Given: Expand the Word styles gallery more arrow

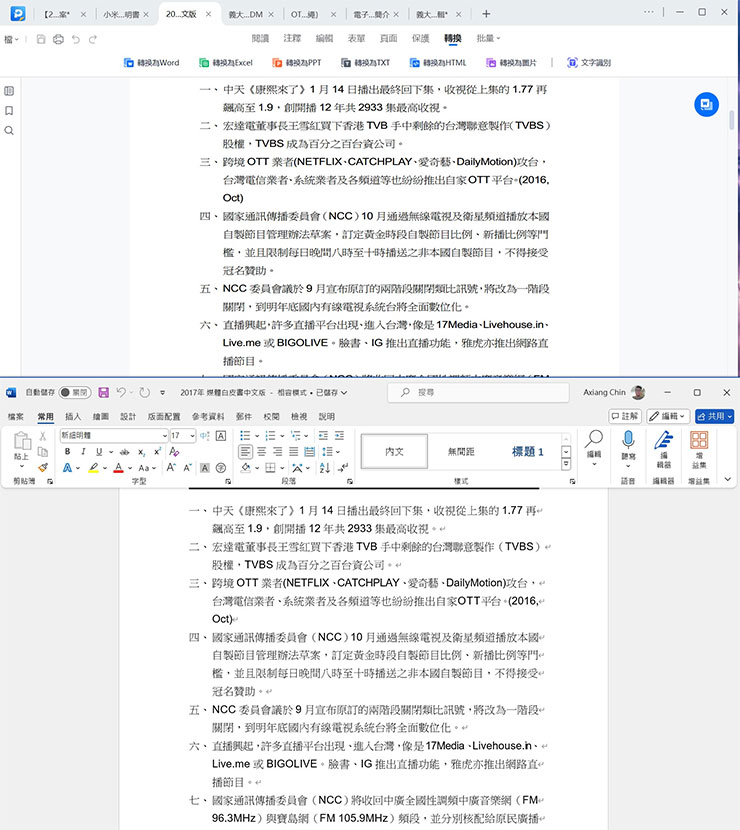Looking at the screenshot, I should click(x=566, y=465).
